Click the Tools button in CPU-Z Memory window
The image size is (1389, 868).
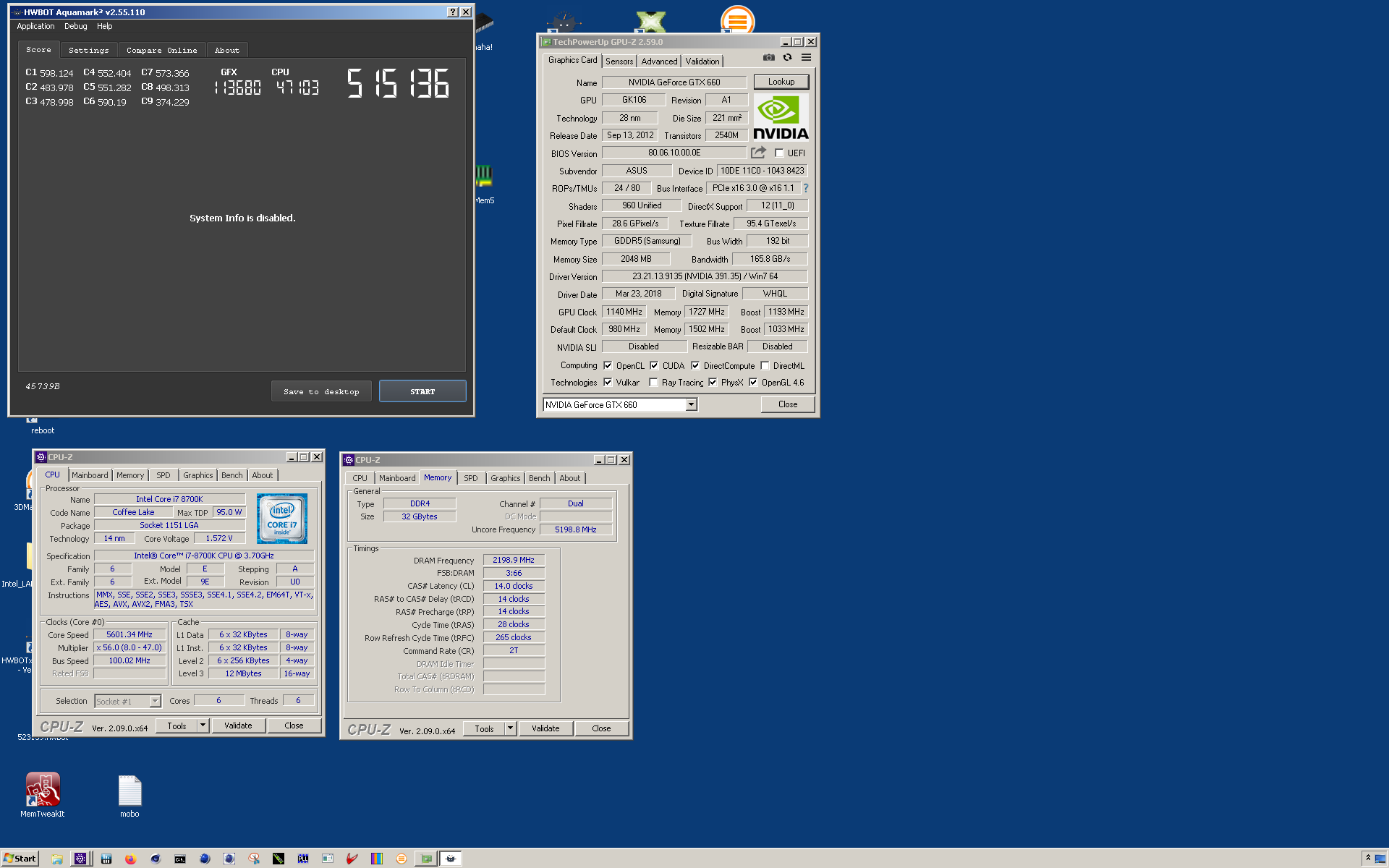[485, 728]
